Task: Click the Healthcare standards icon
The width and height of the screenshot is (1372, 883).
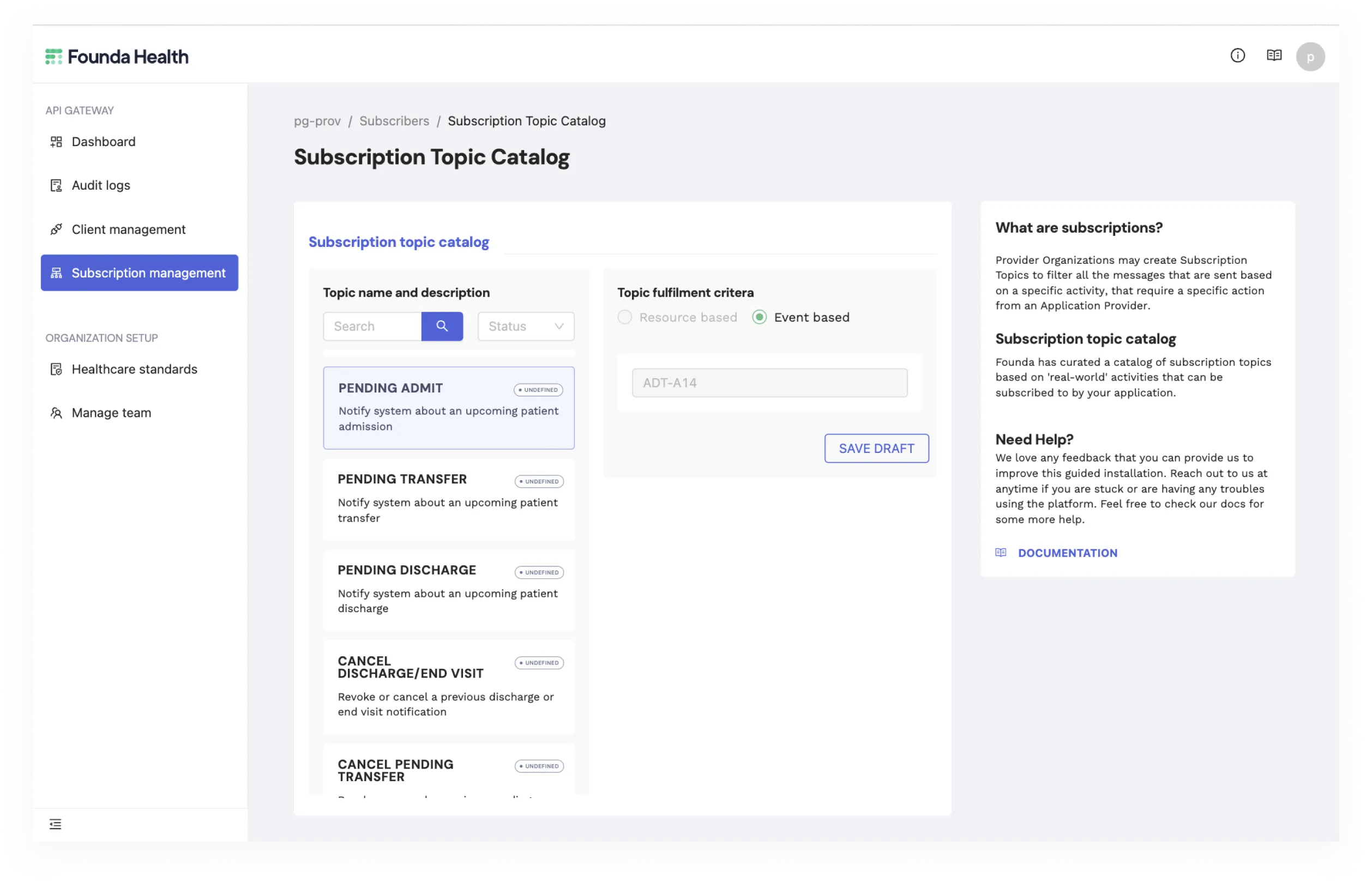Action: 56,369
